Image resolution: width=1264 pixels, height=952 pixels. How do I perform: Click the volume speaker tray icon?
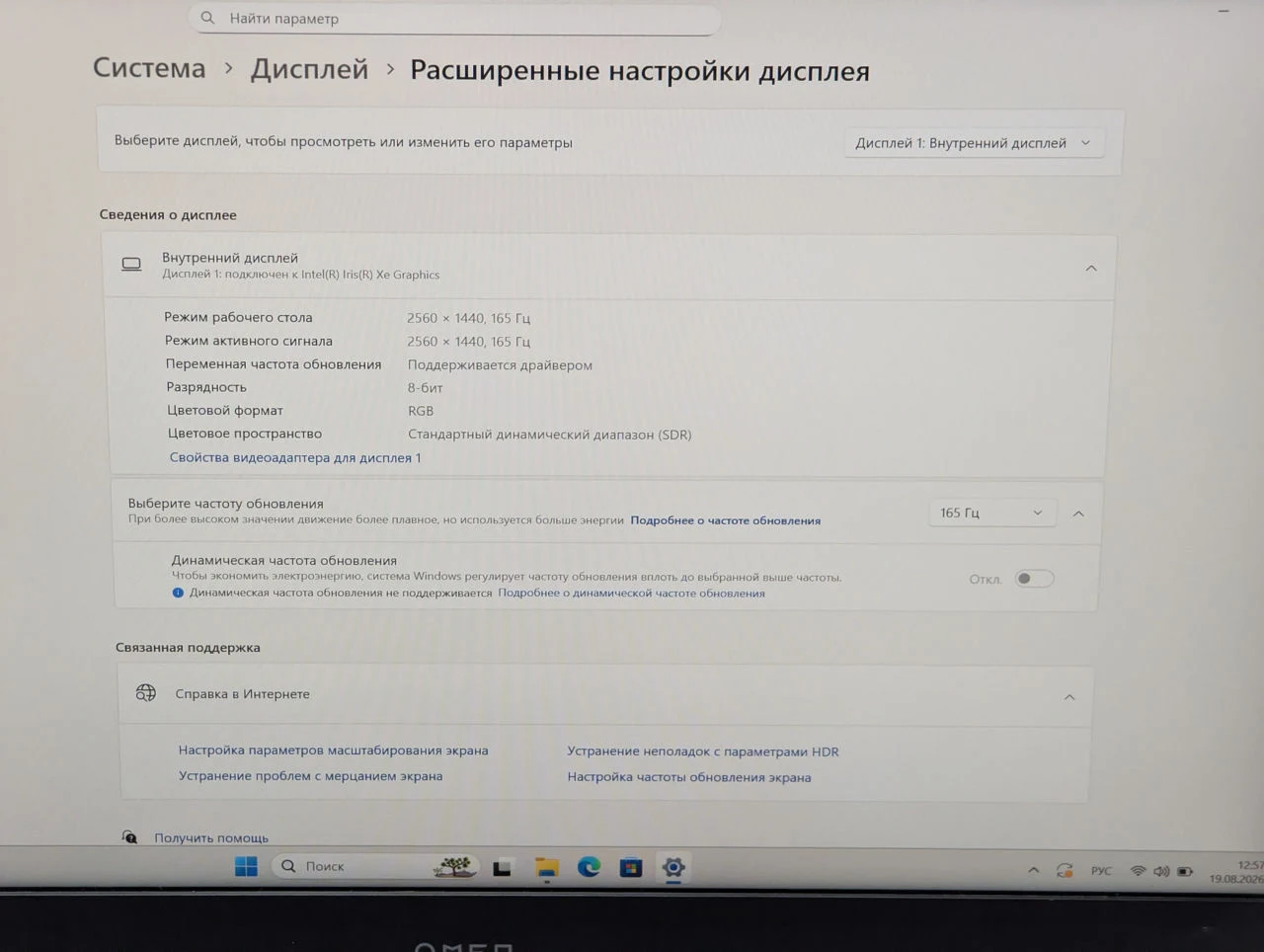pyautogui.click(x=1161, y=871)
